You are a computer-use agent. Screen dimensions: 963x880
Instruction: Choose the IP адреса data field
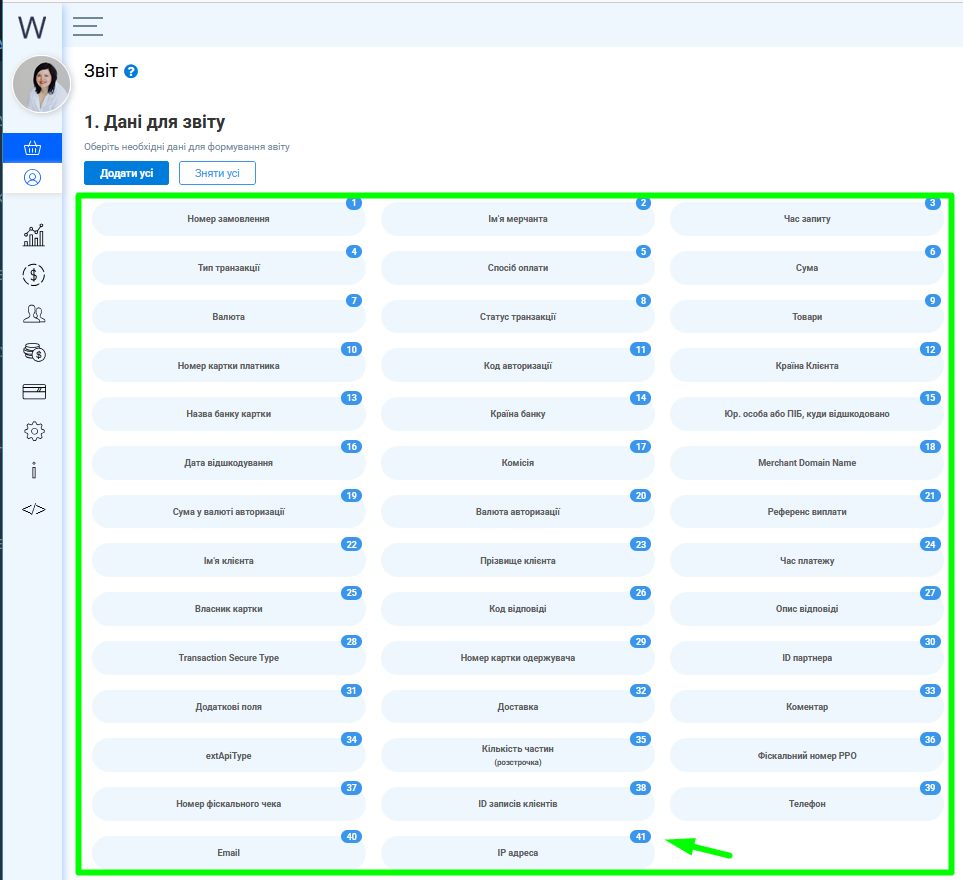pos(518,852)
